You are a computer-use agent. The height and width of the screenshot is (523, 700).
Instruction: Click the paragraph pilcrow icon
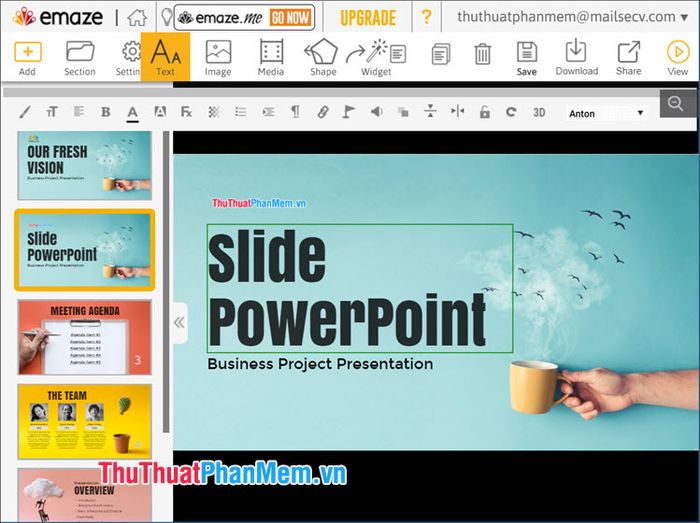295,112
